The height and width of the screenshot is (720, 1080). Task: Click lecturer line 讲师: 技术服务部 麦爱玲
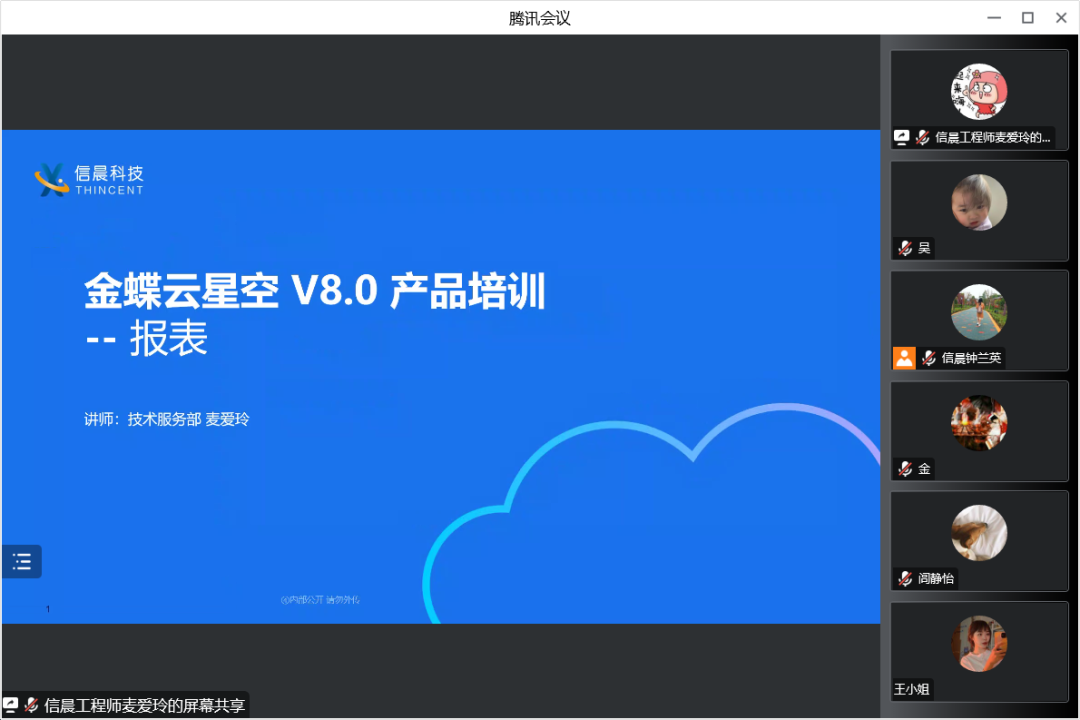tap(167, 419)
